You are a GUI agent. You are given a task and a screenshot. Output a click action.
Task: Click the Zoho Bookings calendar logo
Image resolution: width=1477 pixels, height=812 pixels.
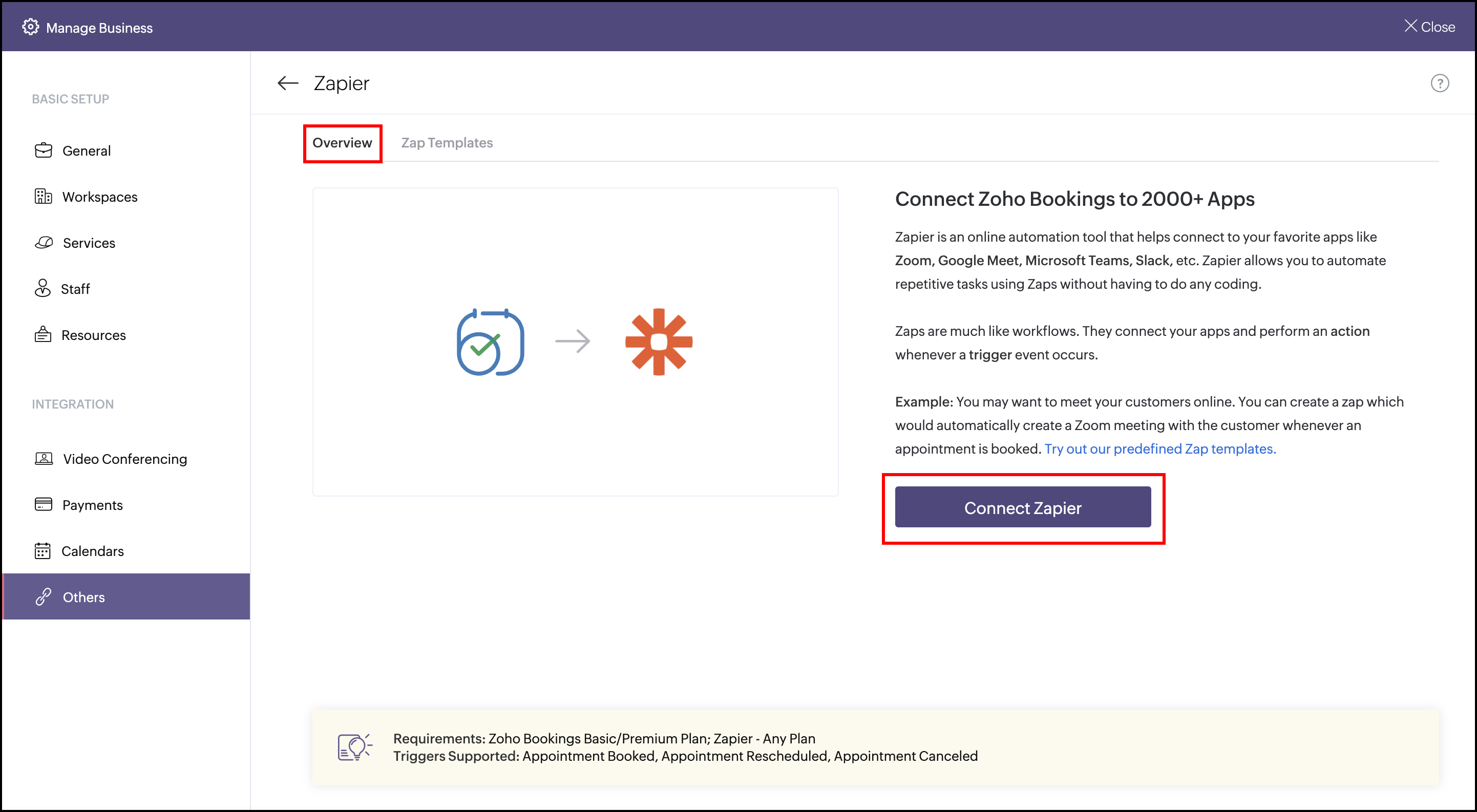pyautogui.click(x=490, y=342)
